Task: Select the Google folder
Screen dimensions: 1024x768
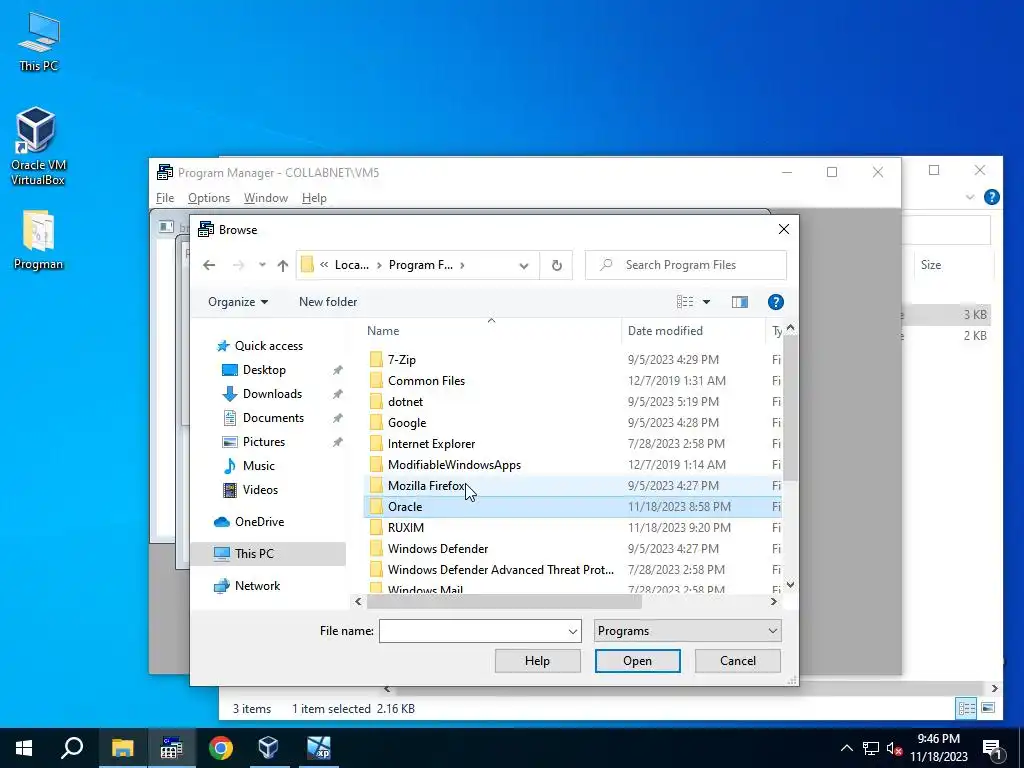Action: (572, 423)
